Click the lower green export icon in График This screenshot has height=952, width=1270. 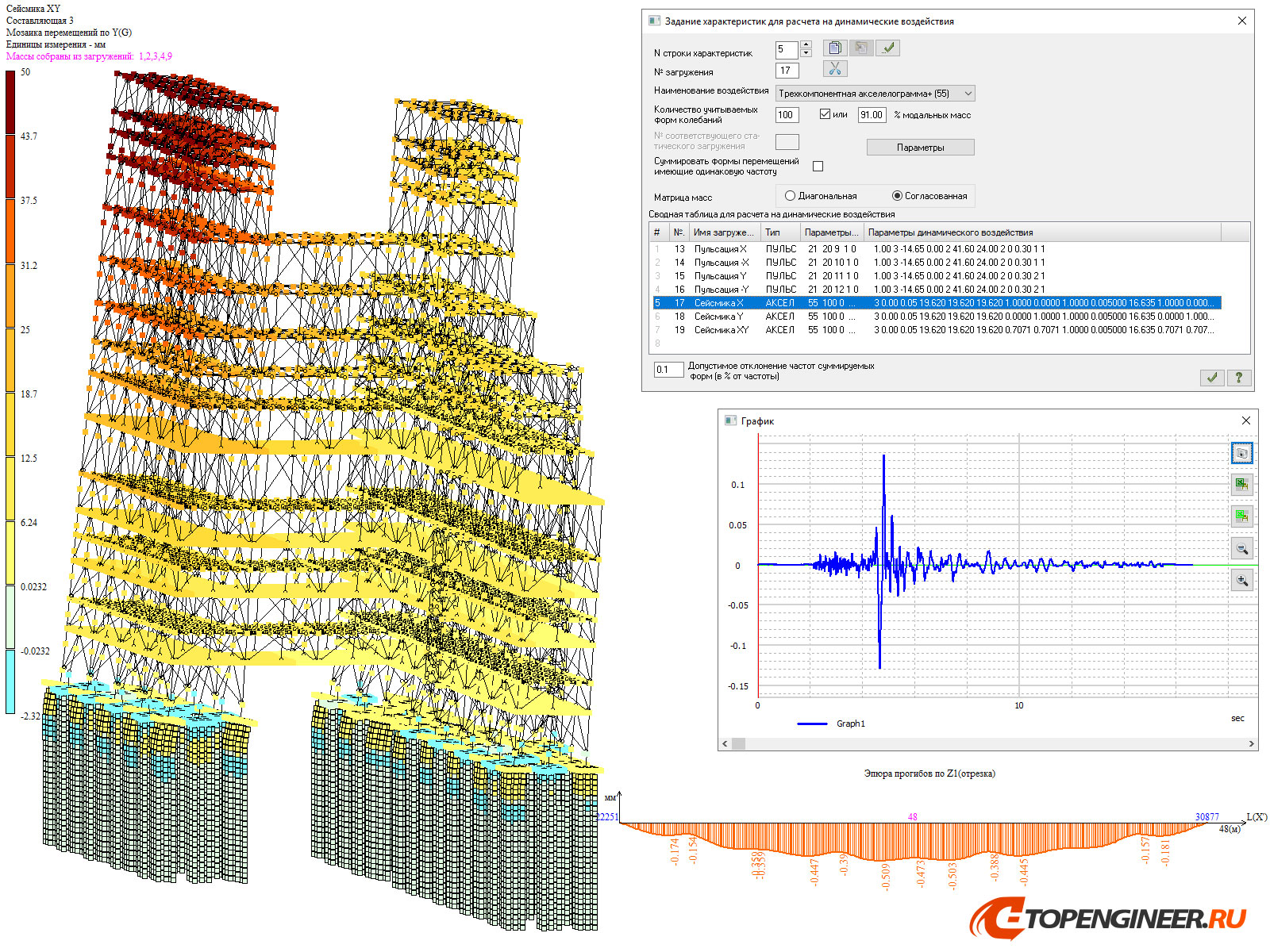[1242, 516]
